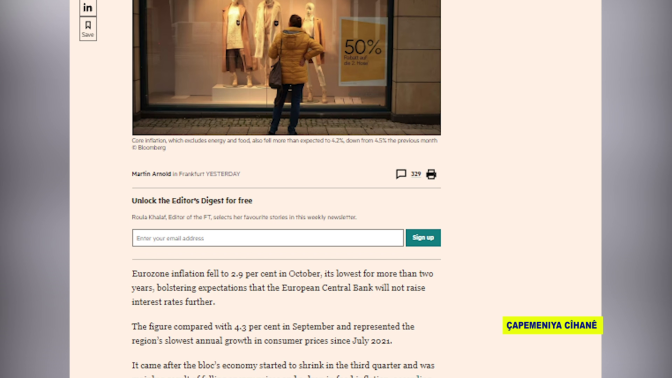This screenshot has height=378, width=672.
Task: Print the article using printer icon
Action: (x=431, y=174)
